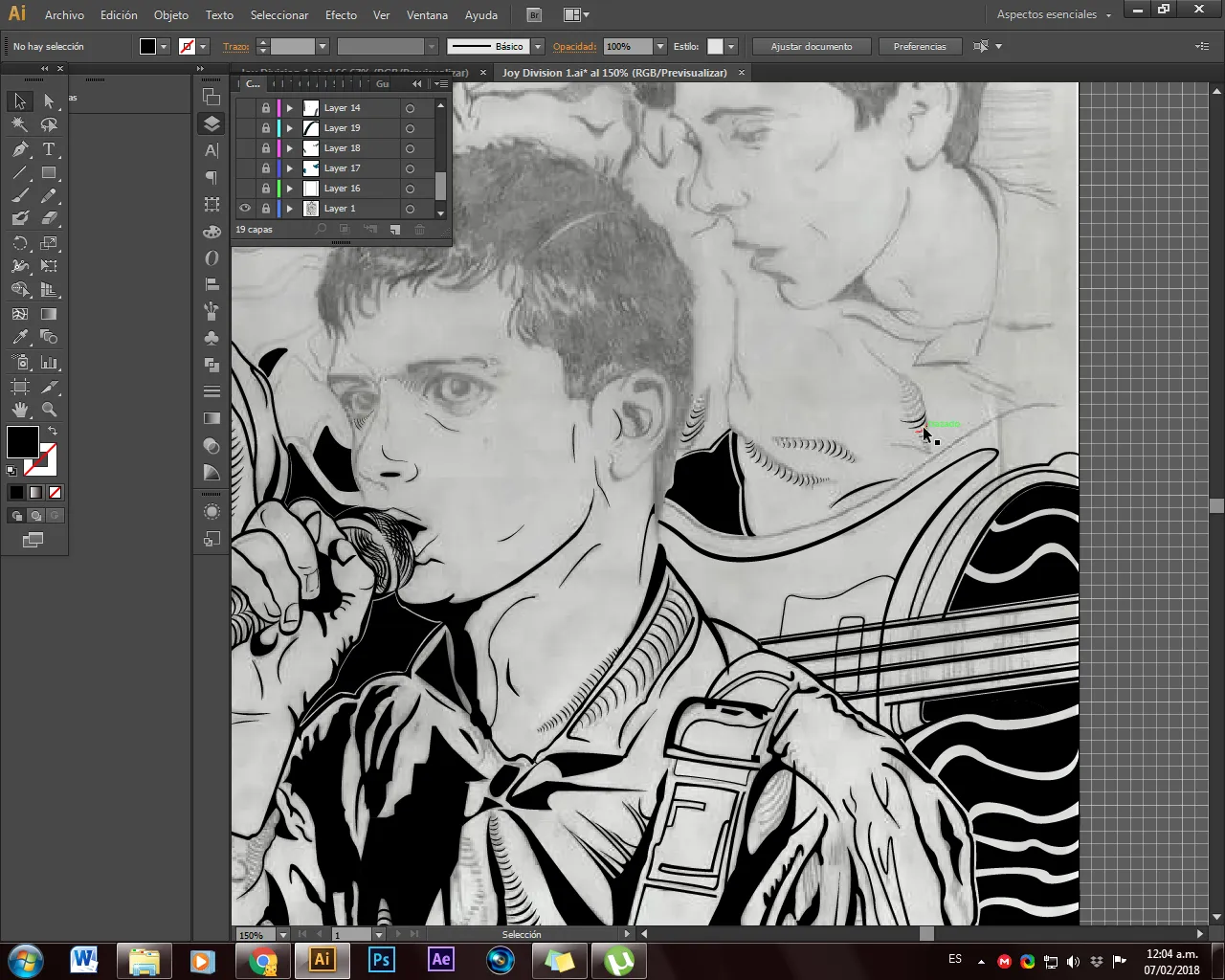The width and height of the screenshot is (1225, 980).
Task: Open the Layers panel icon in dock
Action: (212, 123)
